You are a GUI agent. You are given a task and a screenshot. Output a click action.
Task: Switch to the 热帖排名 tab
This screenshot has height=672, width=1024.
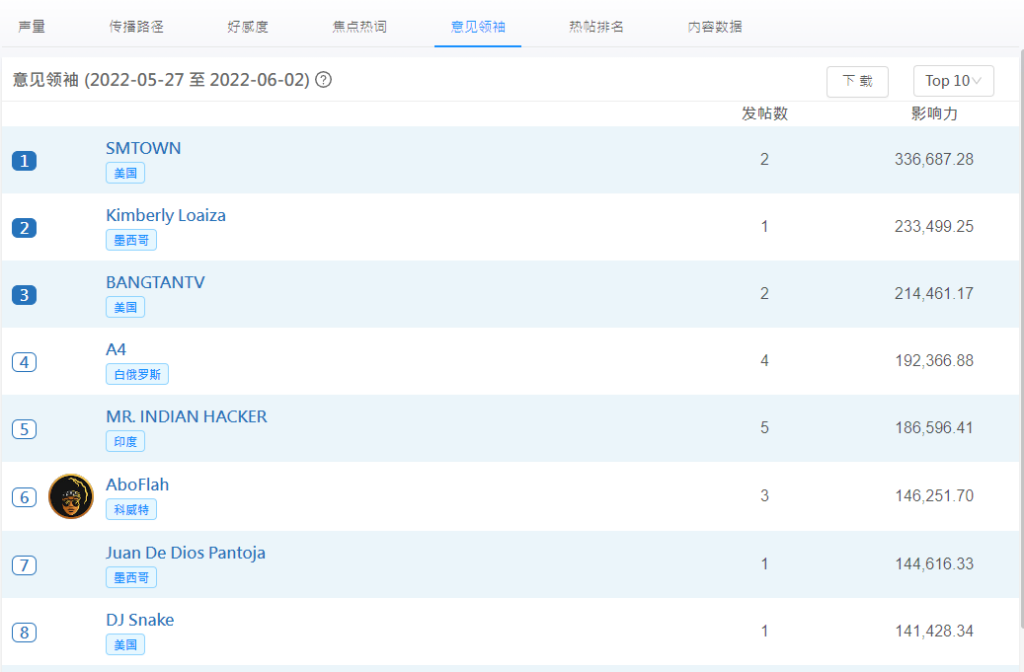596,27
